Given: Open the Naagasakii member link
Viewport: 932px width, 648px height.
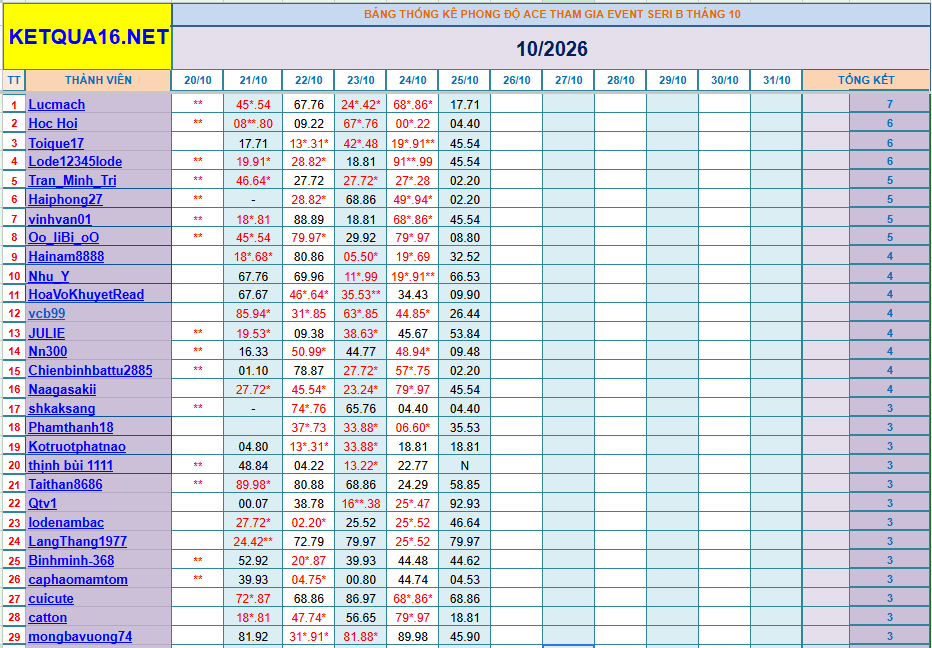Looking at the screenshot, I should pyautogui.click(x=62, y=390).
